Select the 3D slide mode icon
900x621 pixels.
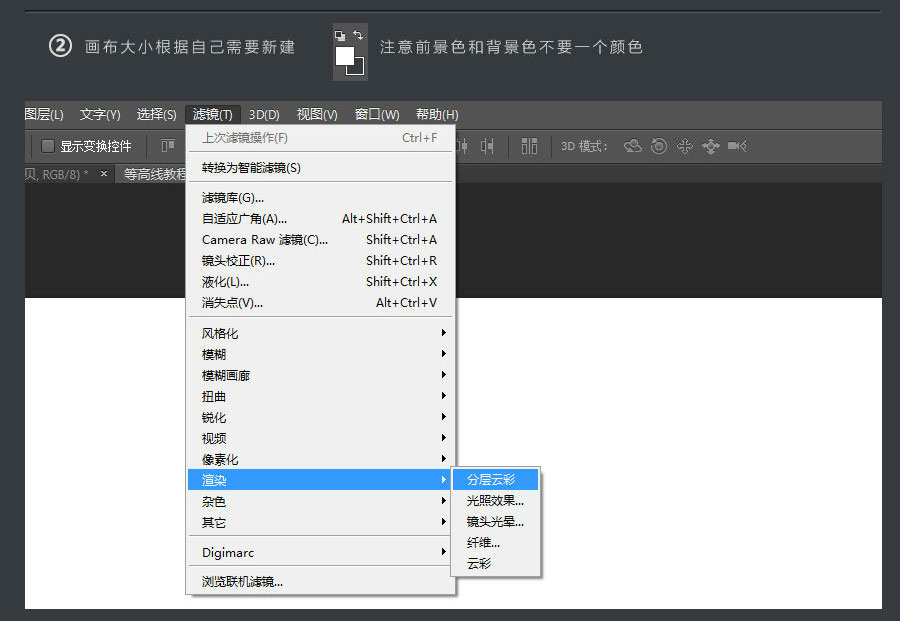tap(711, 146)
